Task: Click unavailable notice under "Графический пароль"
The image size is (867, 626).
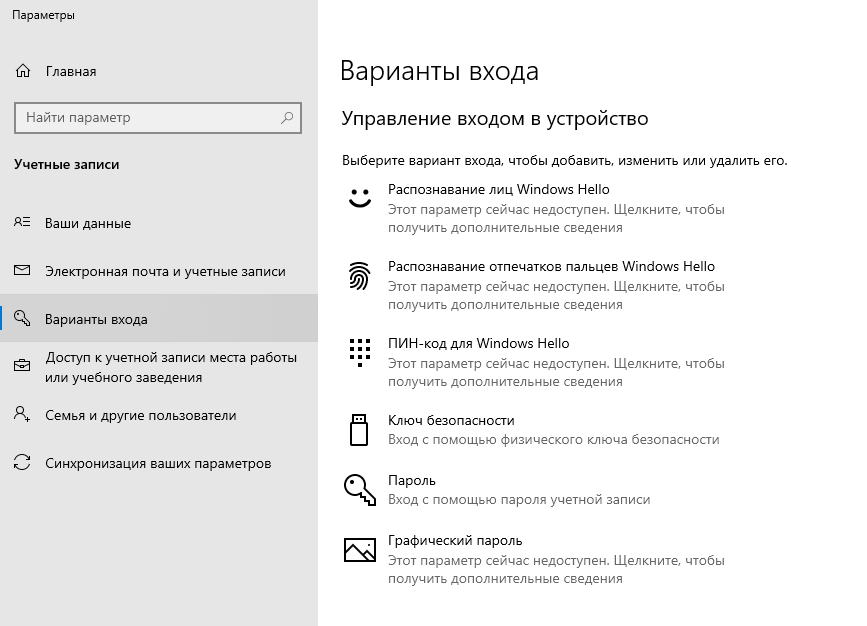Action: click(x=556, y=569)
